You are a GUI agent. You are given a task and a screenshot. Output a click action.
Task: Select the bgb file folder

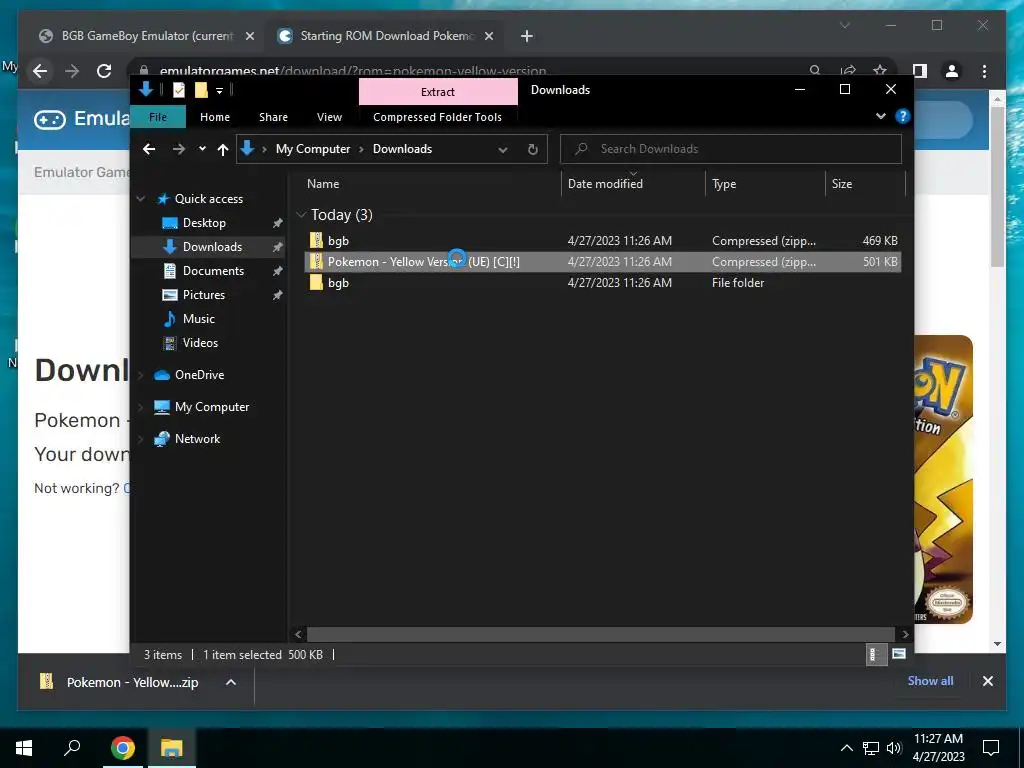(x=602, y=283)
